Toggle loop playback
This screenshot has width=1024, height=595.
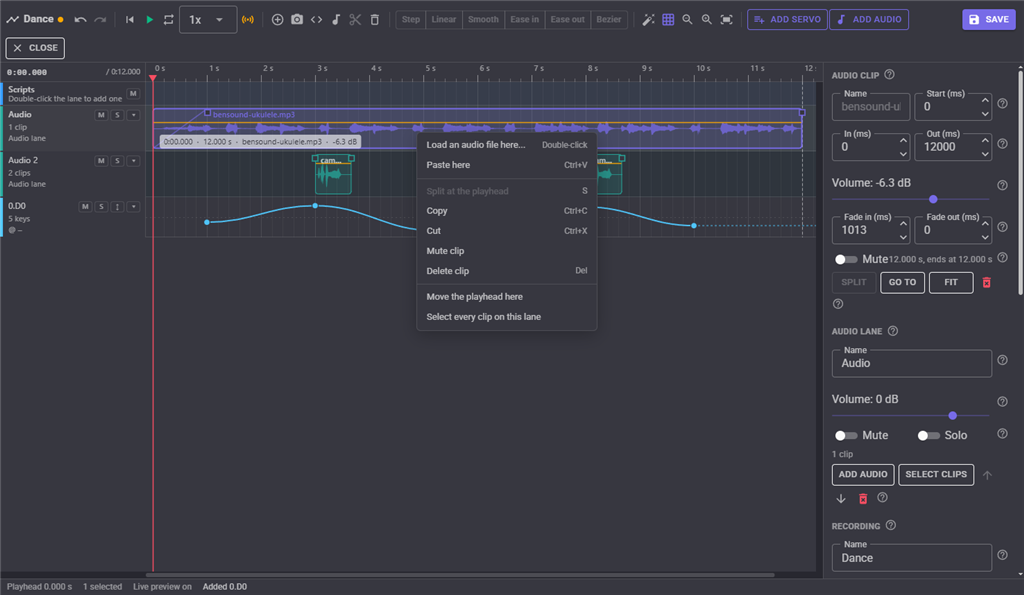[168, 20]
